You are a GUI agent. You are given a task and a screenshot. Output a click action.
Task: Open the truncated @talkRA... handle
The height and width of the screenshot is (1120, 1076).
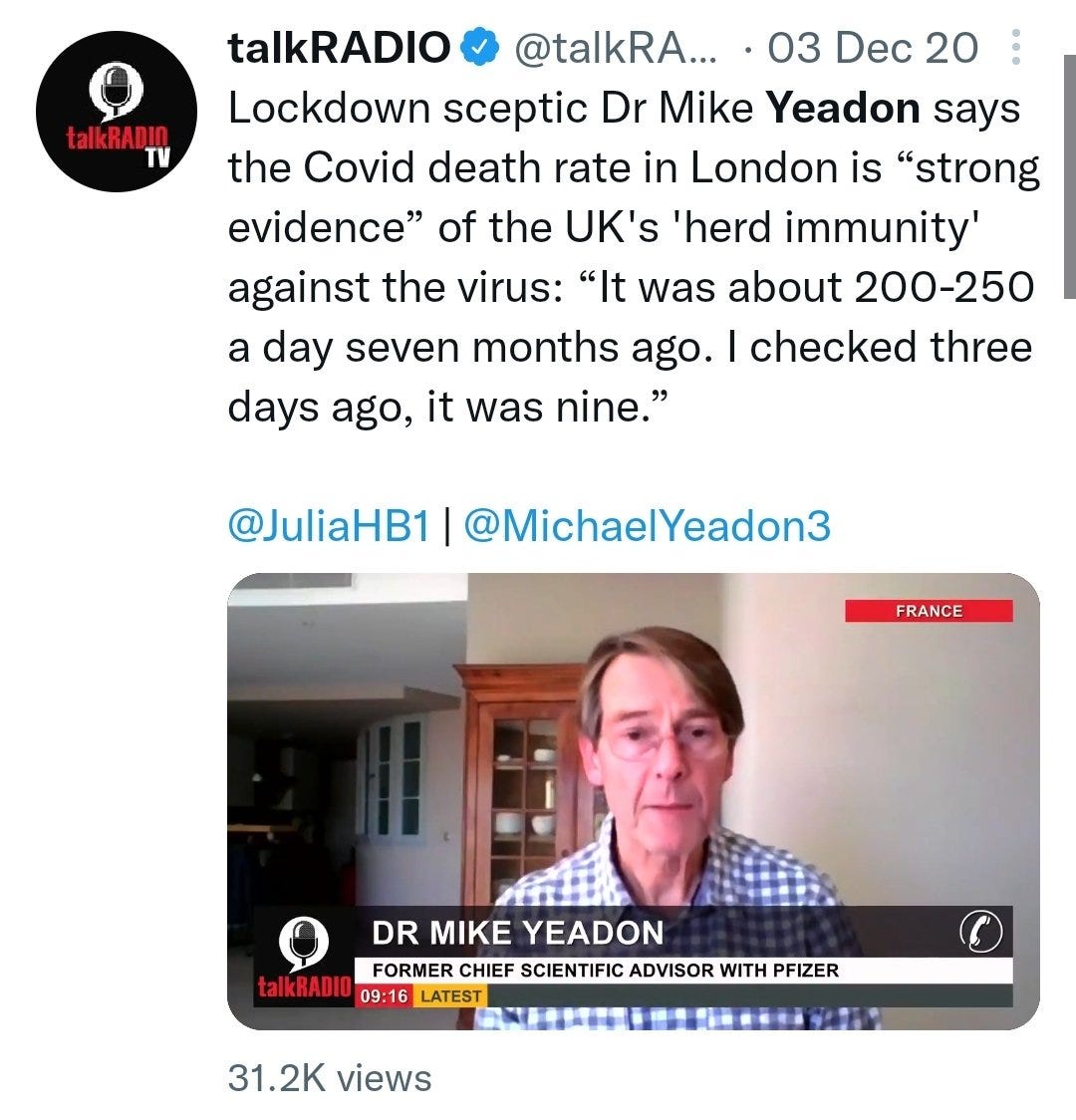pyautogui.click(x=616, y=49)
